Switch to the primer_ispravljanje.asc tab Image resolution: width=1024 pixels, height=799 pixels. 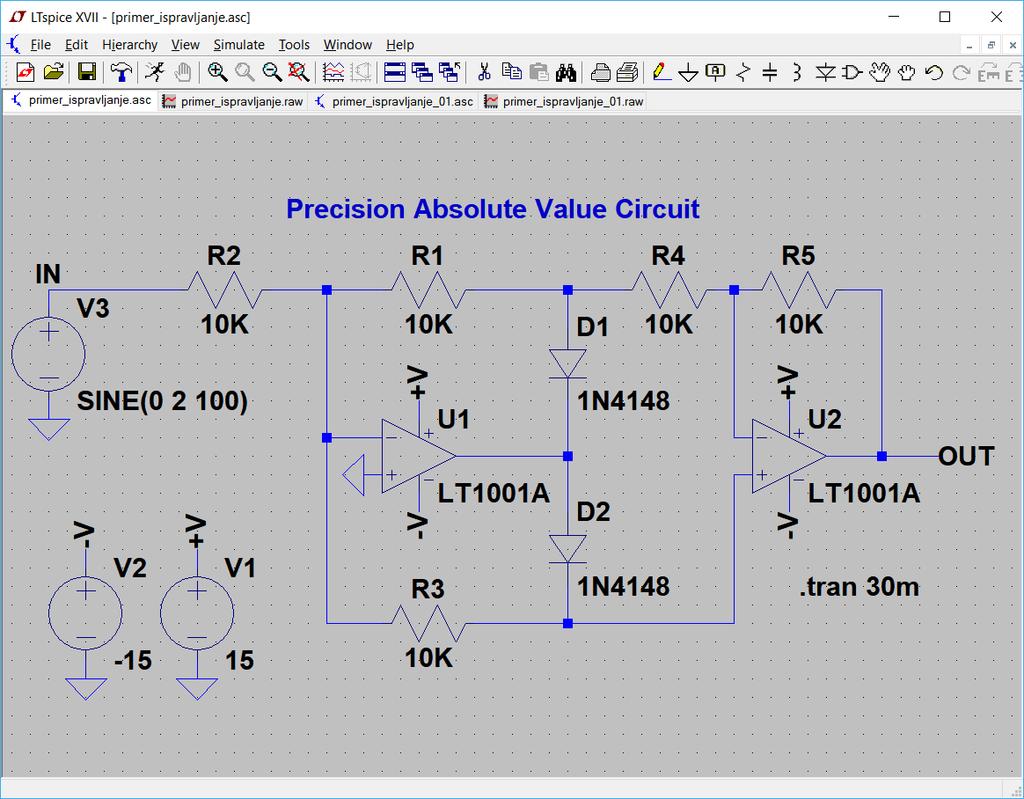tap(81, 101)
